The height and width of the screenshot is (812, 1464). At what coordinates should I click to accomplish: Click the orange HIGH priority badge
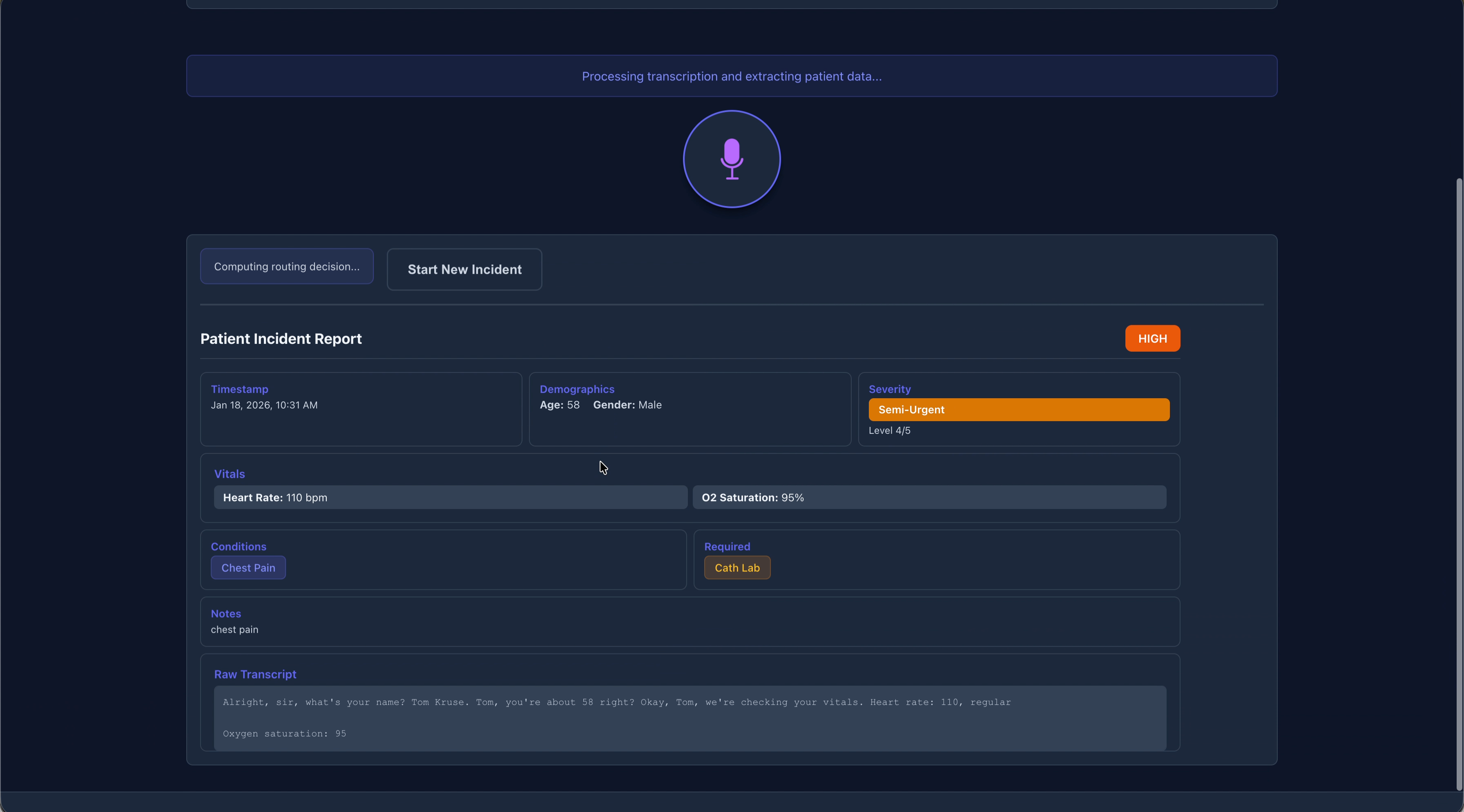coord(1152,339)
